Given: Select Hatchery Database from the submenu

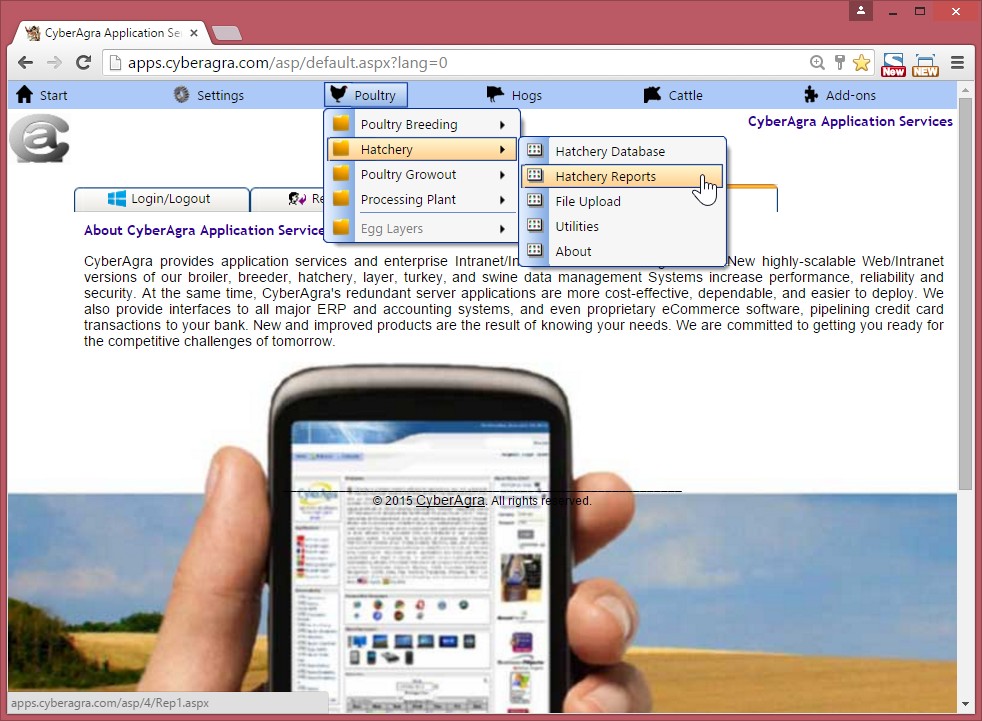Looking at the screenshot, I should (623, 151).
